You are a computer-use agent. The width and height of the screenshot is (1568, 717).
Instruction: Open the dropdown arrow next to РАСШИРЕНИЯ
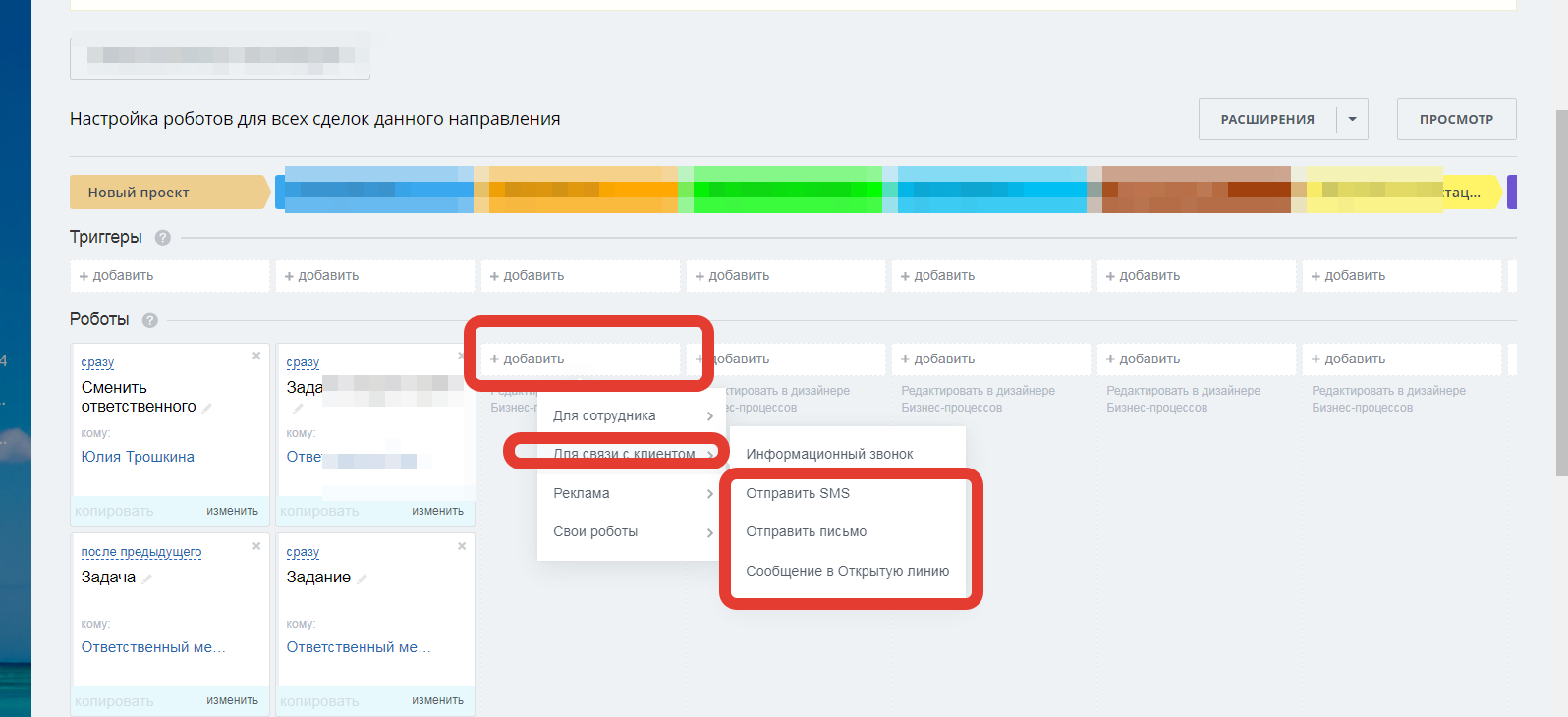(1352, 119)
